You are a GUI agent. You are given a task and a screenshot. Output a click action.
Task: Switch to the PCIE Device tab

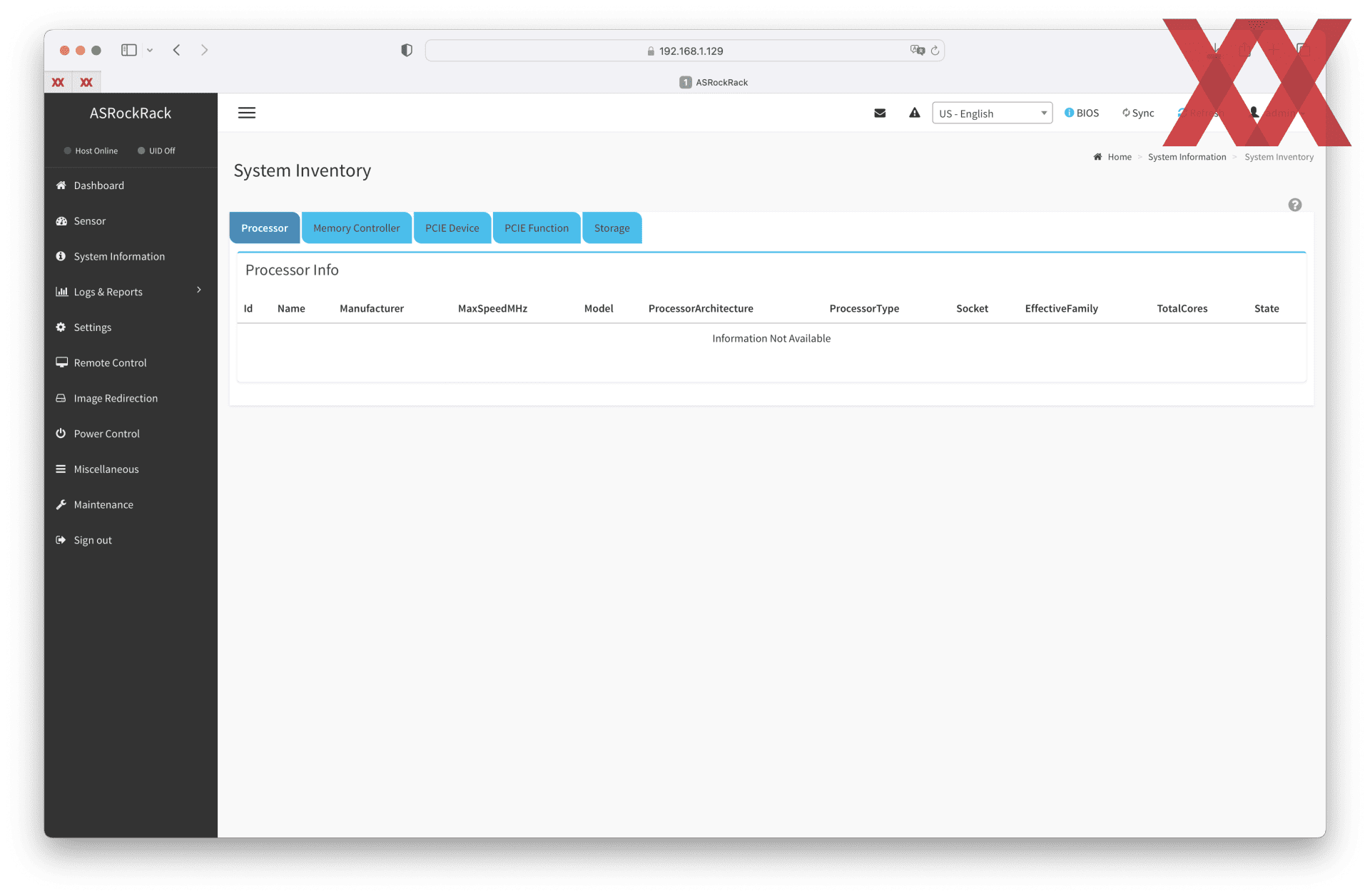pos(452,228)
